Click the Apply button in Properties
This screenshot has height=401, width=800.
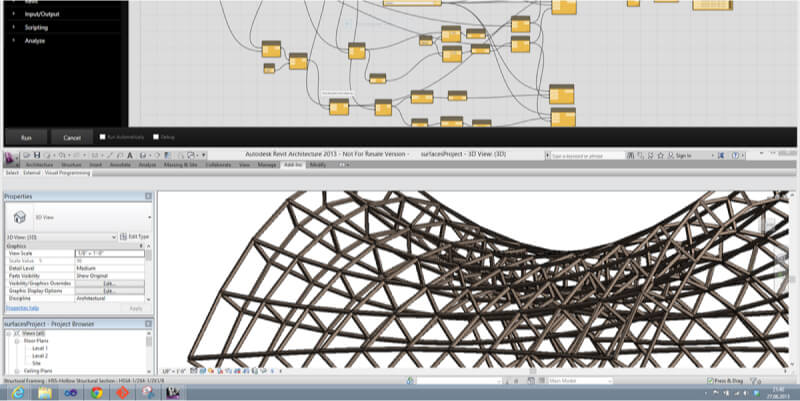tap(136, 308)
